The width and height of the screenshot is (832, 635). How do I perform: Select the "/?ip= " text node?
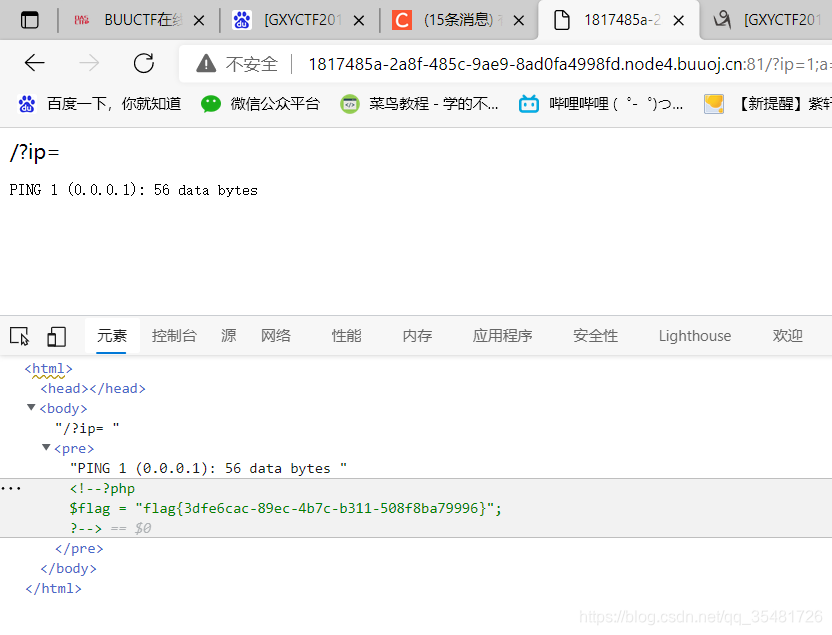[87, 429]
